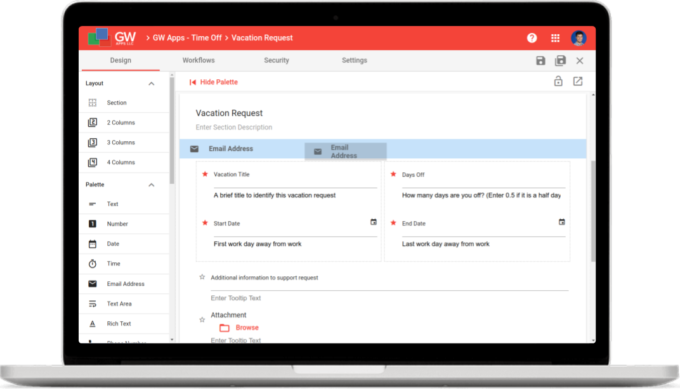
Task: Toggle required star on Additional information
Action: pyautogui.click(x=202, y=277)
